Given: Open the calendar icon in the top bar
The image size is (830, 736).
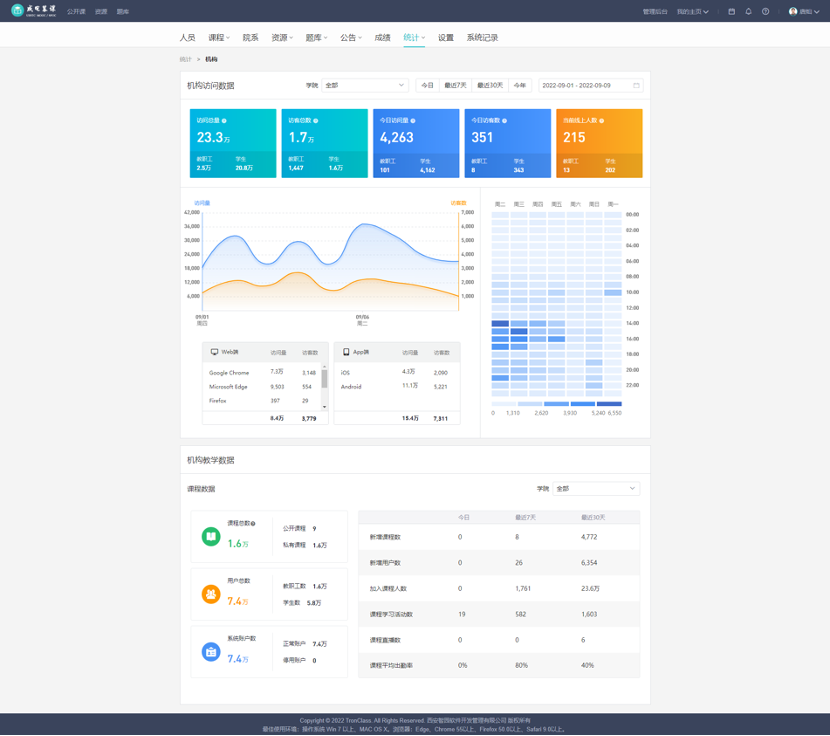Looking at the screenshot, I should click(731, 12).
